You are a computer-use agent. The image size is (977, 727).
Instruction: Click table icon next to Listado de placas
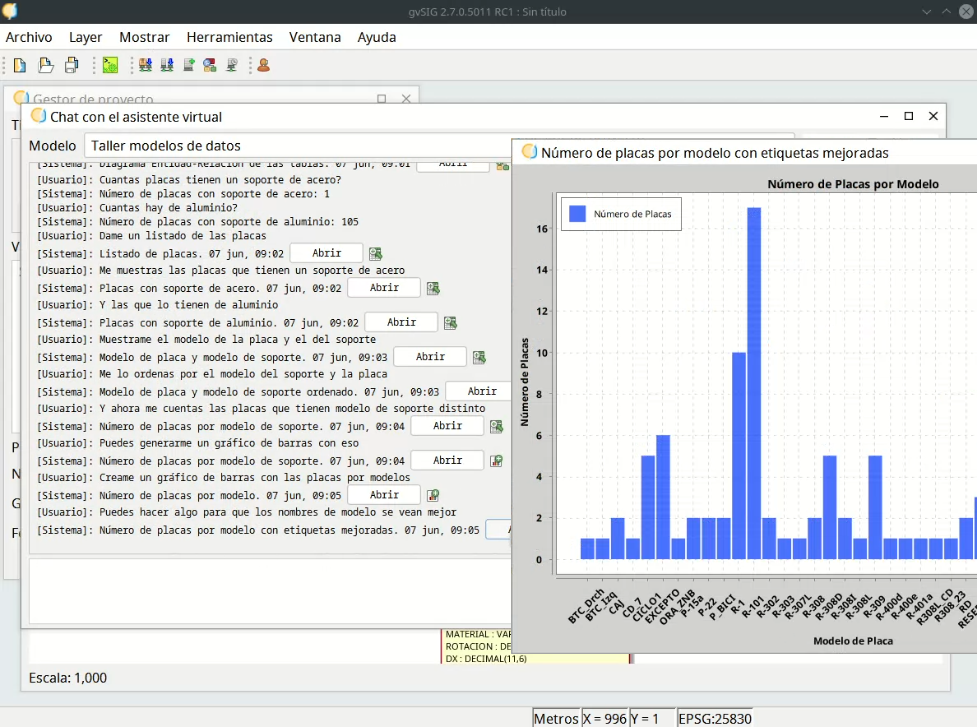pos(375,254)
